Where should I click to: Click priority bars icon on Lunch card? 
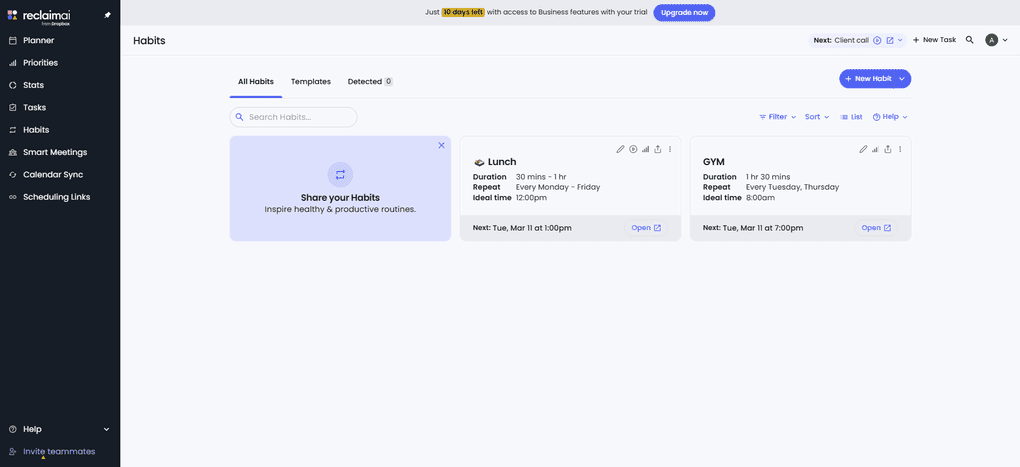645,149
